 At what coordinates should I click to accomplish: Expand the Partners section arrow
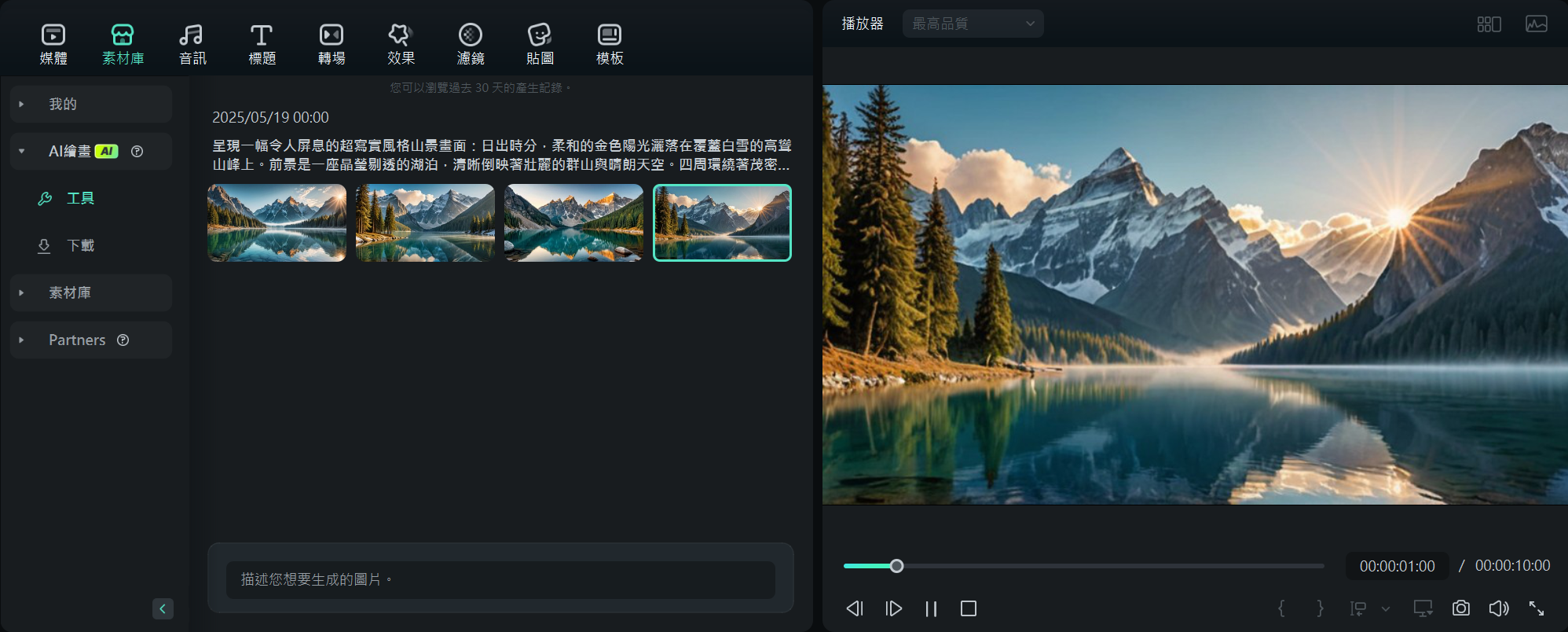[21, 340]
